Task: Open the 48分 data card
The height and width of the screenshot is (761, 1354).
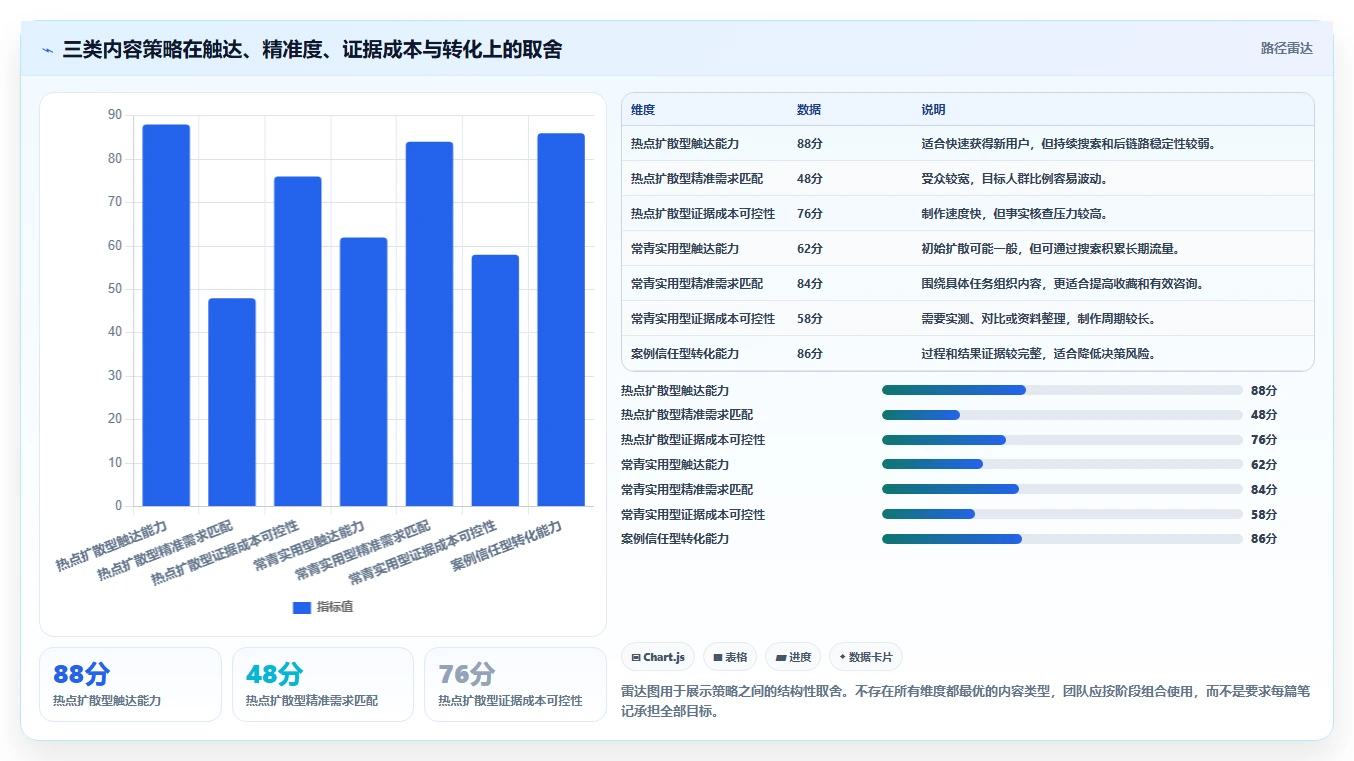Action: click(323, 684)
